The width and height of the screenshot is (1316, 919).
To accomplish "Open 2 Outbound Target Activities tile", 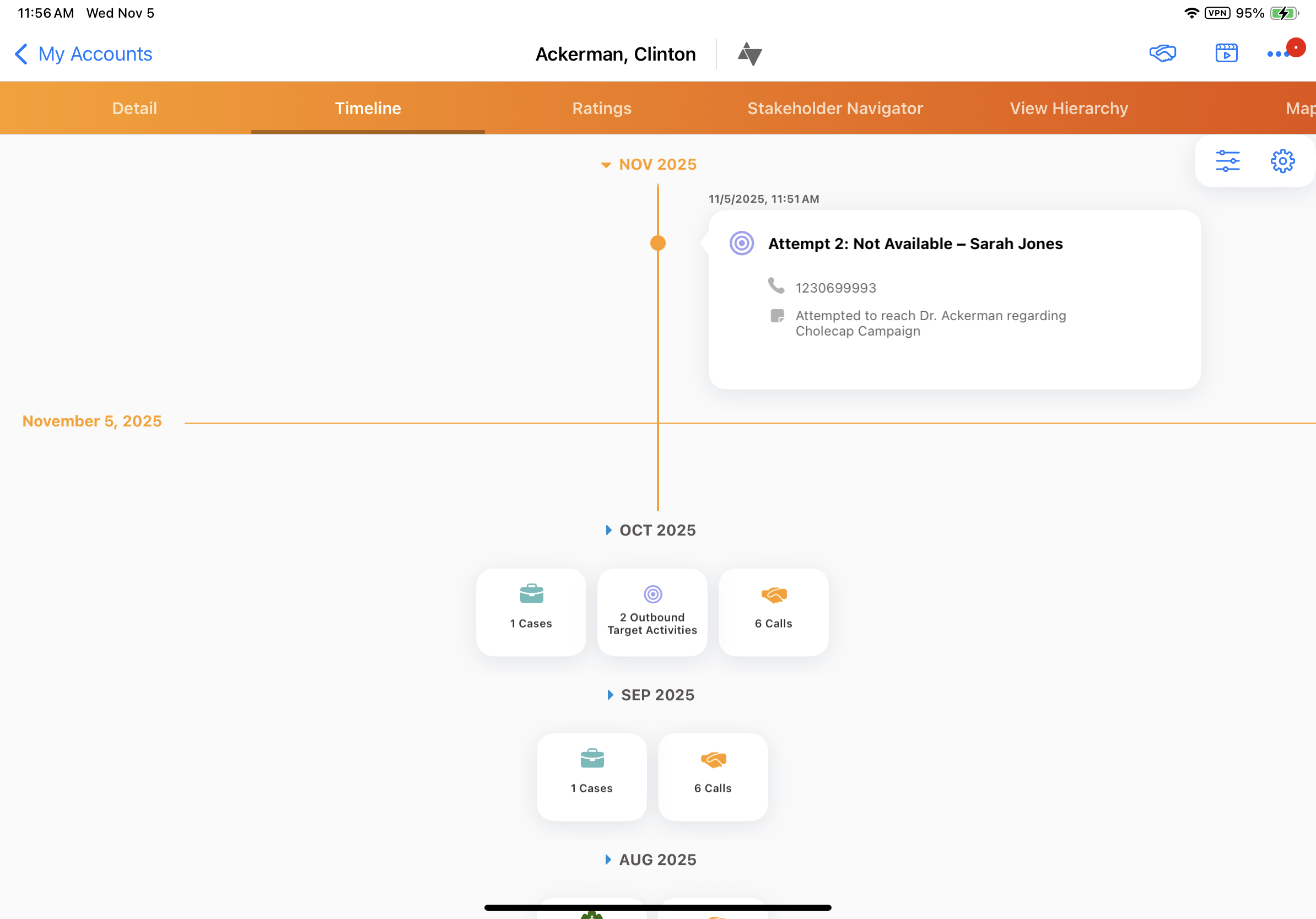I will coord(652,612).
